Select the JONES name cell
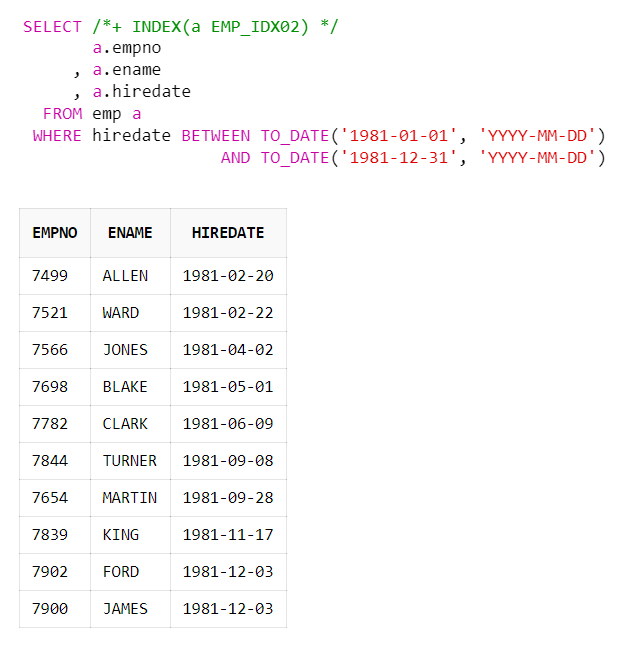Image resolution: width=631 pixels, height=645 pixels. coord(130,350)
